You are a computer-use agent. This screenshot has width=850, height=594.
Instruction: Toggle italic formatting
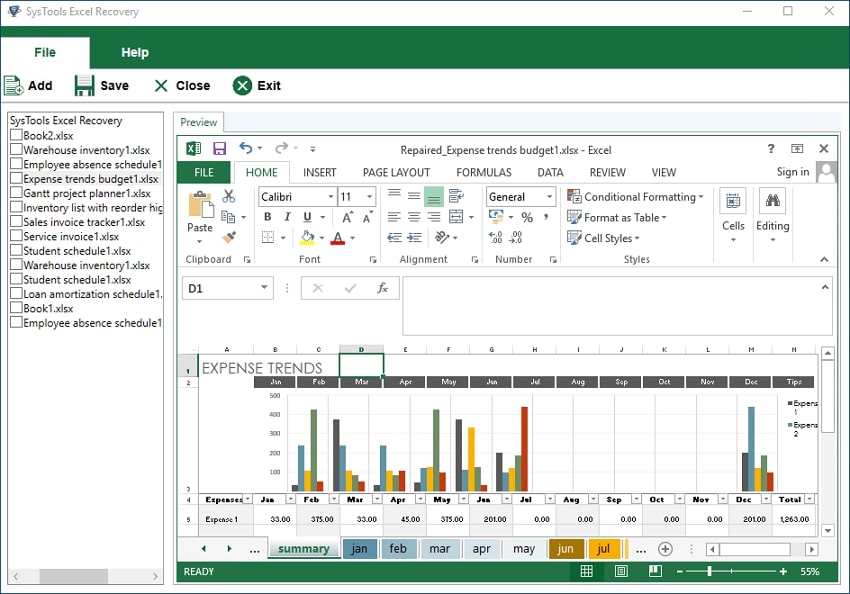click(x=287, y=217)
